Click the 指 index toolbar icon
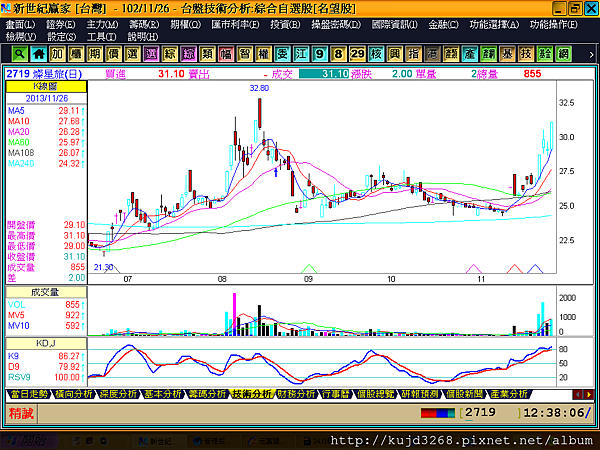This screenshot has height=450, width=600. pyautogui.click(x=413, y=54)
